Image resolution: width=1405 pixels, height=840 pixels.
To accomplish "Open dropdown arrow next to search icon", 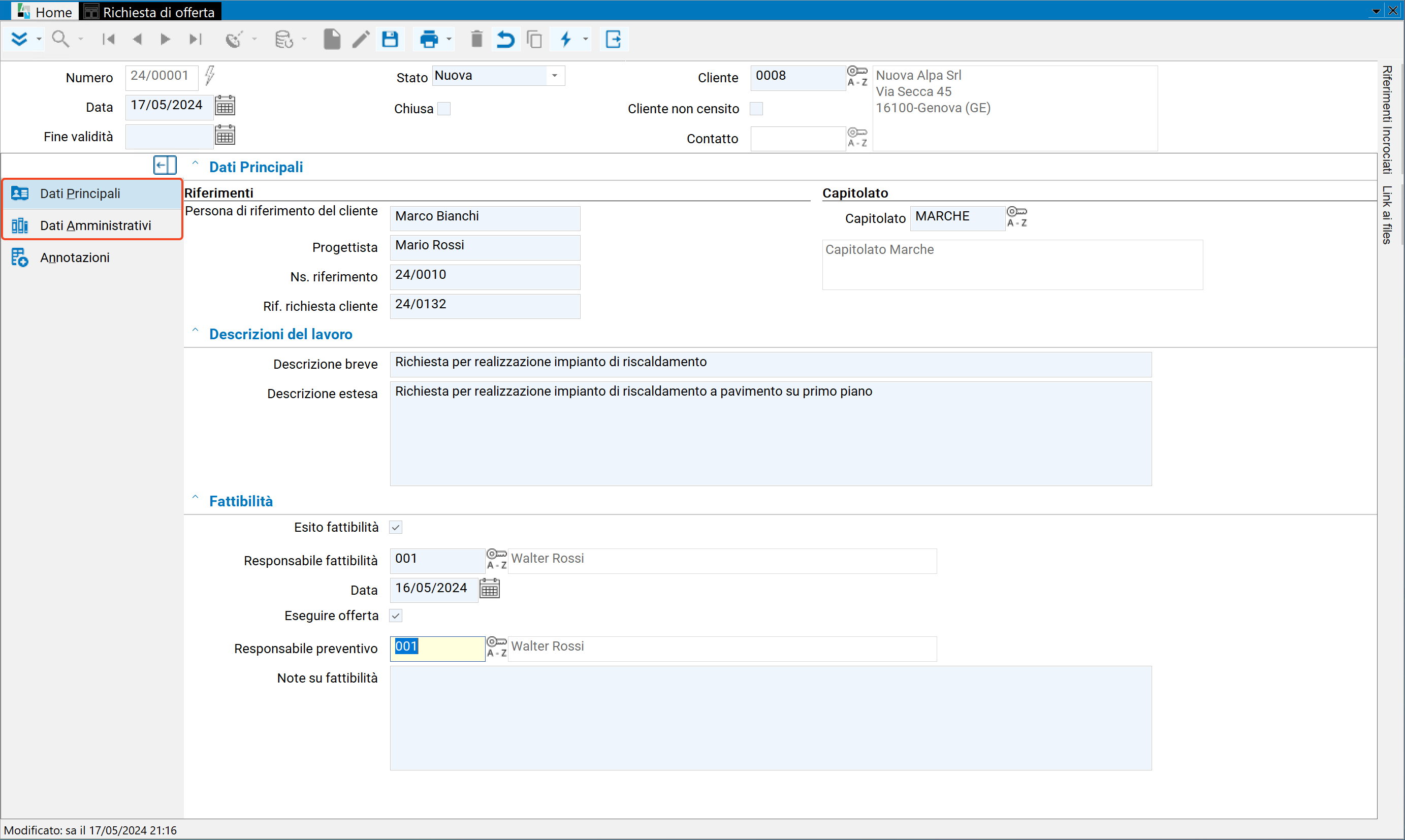I will 80,39.
